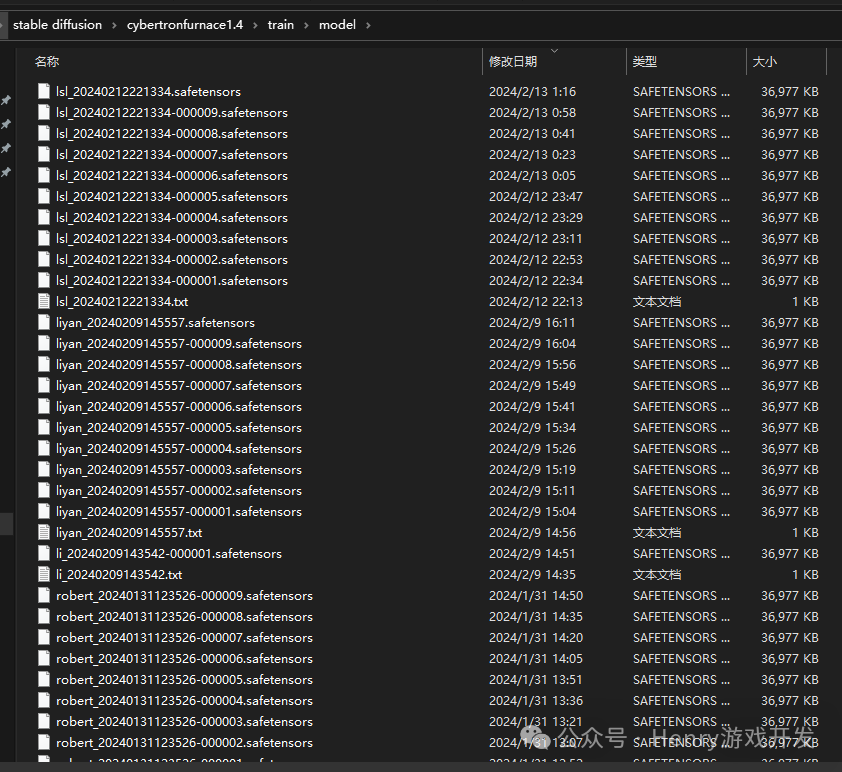Click 'model' breadcrumb segment

tap(337, 25)
